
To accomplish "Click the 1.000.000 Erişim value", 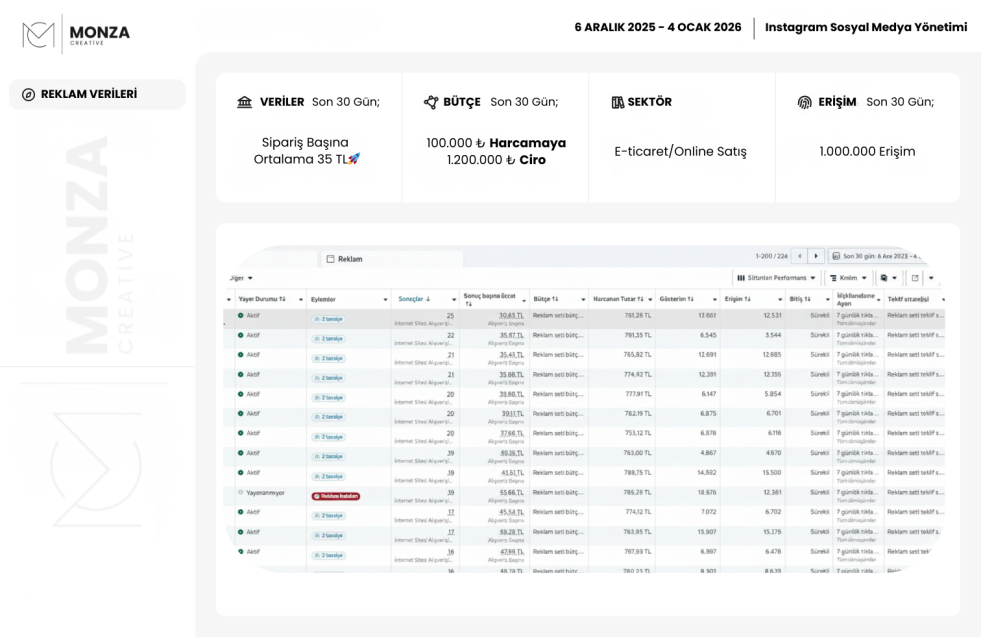I will (867, 151).
